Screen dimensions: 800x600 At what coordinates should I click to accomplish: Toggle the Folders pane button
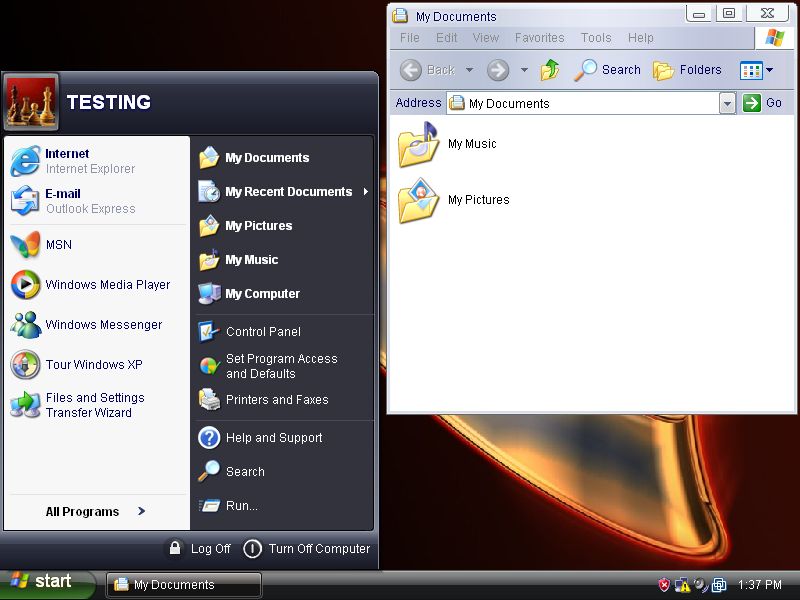pyautogui.click(x=687, y=70)
